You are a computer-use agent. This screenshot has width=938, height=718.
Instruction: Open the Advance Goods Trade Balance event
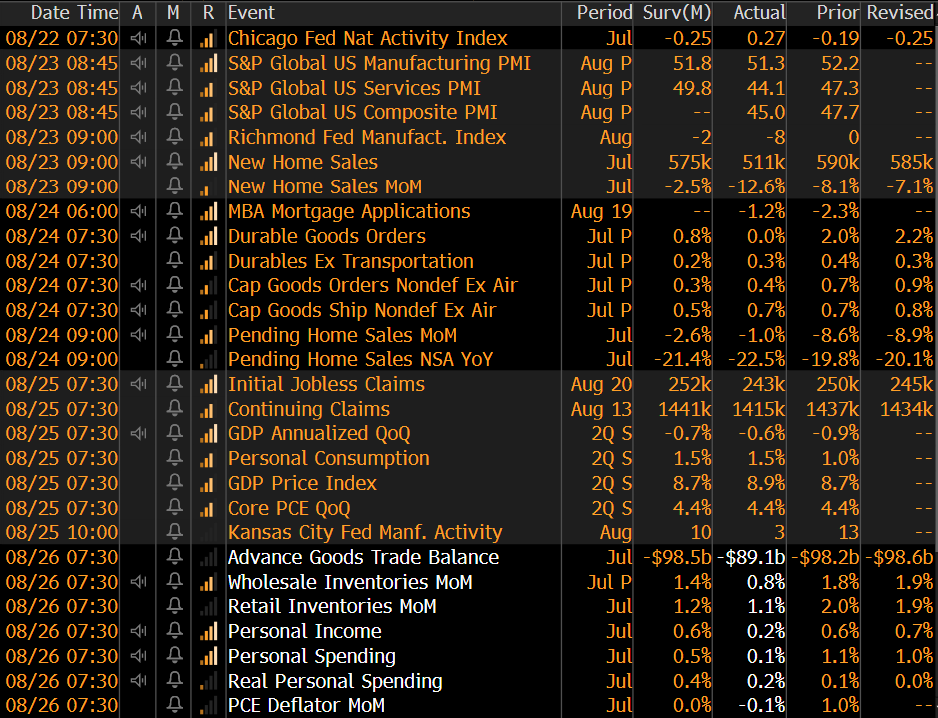click(363, 558)
